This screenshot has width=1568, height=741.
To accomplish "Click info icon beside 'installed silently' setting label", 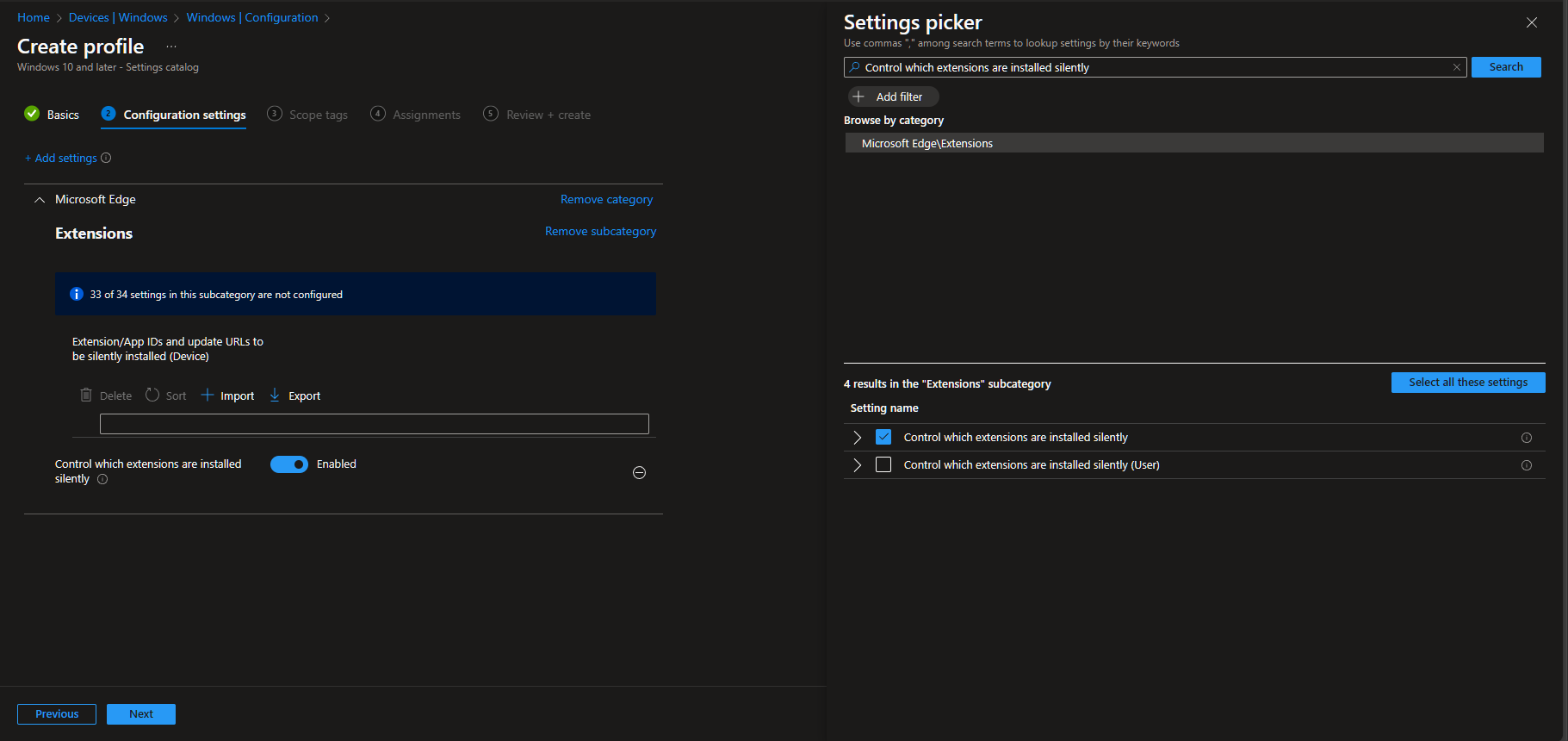I will click(102, 479).
